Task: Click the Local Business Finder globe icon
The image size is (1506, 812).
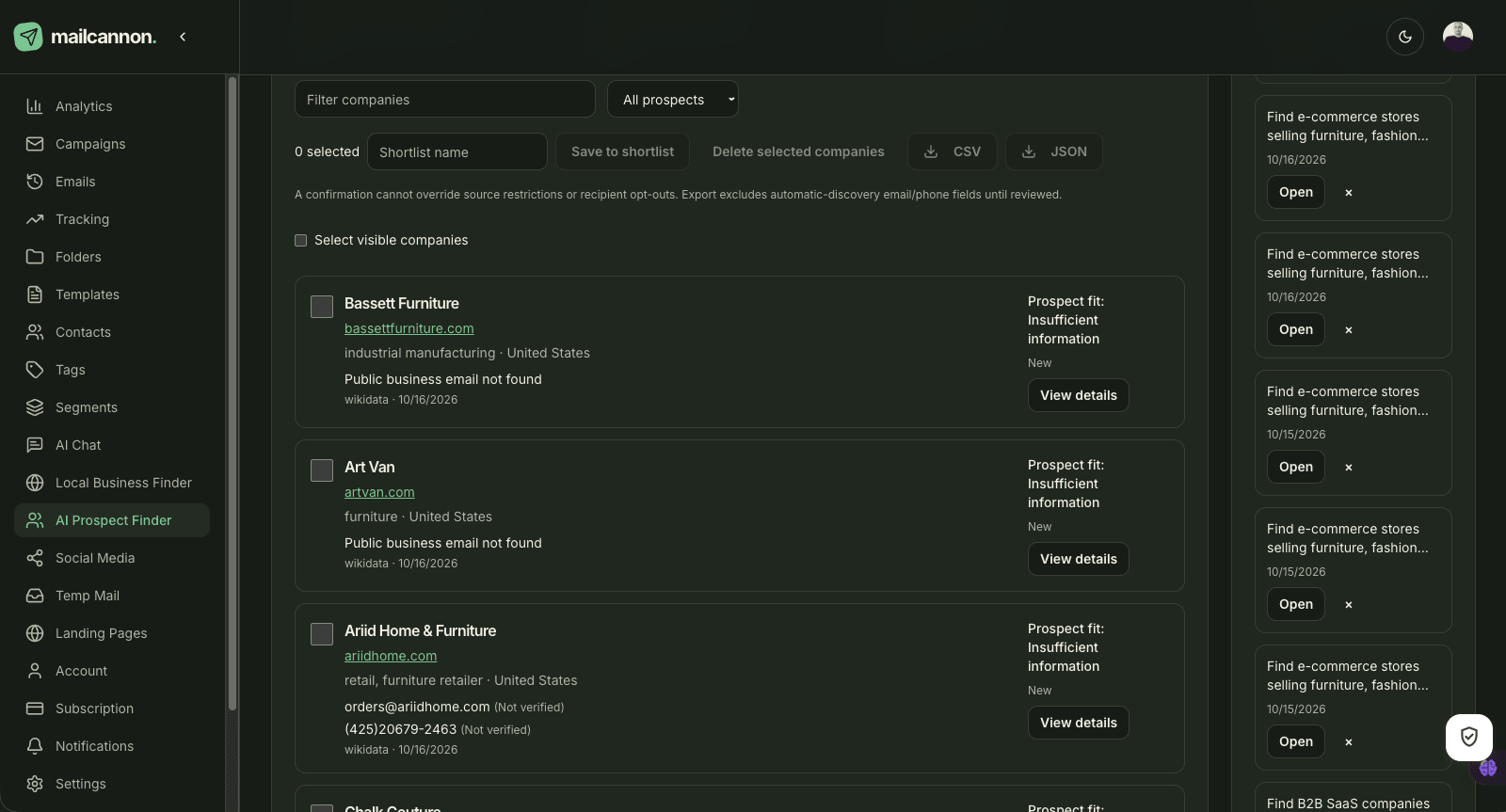Action: click(x=35, y=483)
